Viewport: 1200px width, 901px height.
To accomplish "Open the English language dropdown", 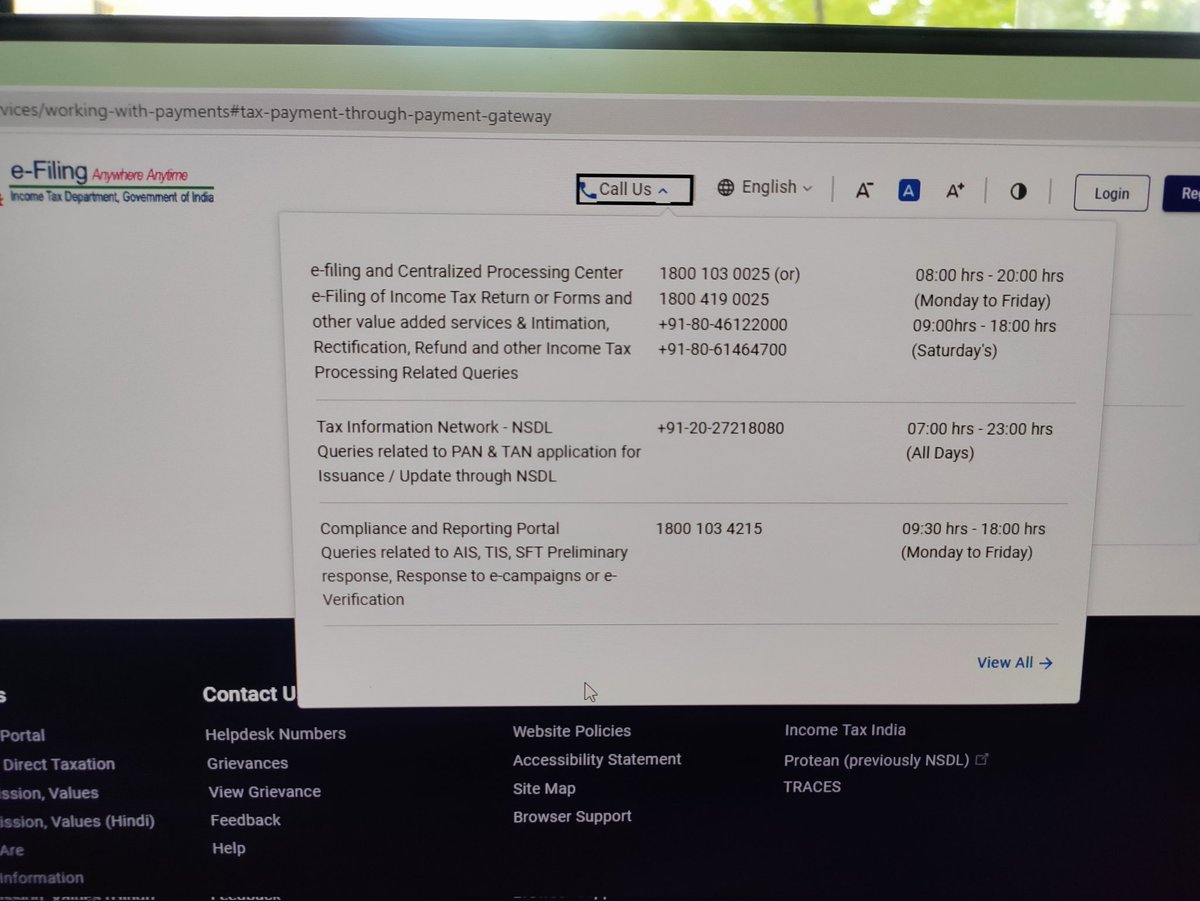I will (x=765, y=187).
